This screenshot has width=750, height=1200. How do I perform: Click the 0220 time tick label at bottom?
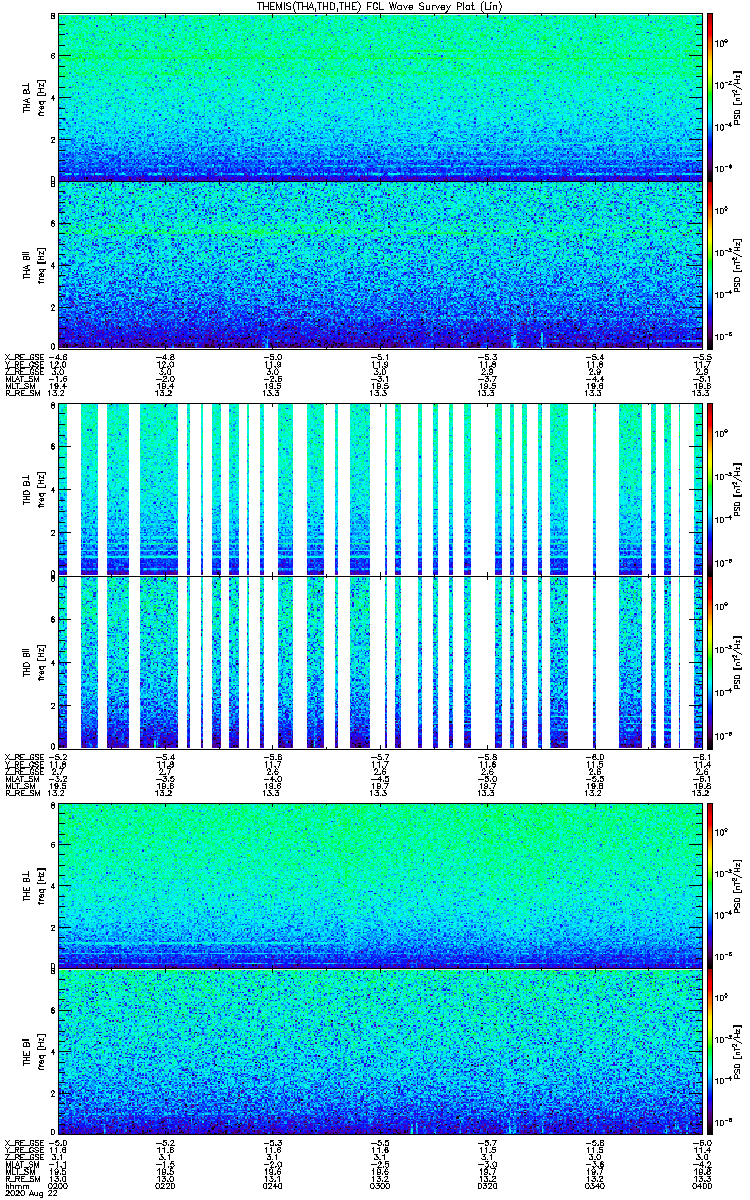coord(166,1185)
